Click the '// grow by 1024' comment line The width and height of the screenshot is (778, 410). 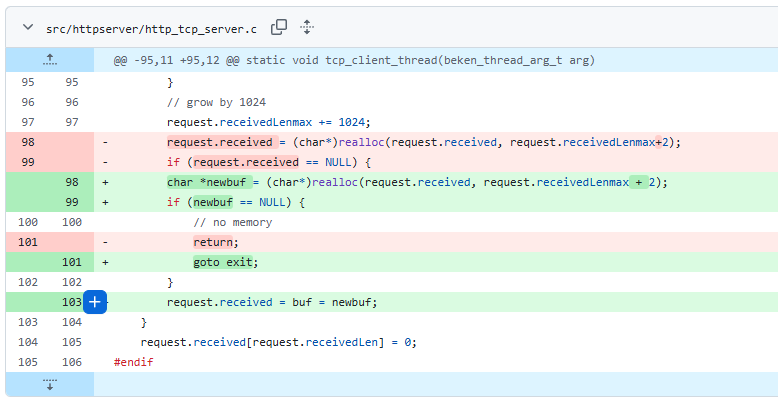pyautogui.click(x=215, y=102)
